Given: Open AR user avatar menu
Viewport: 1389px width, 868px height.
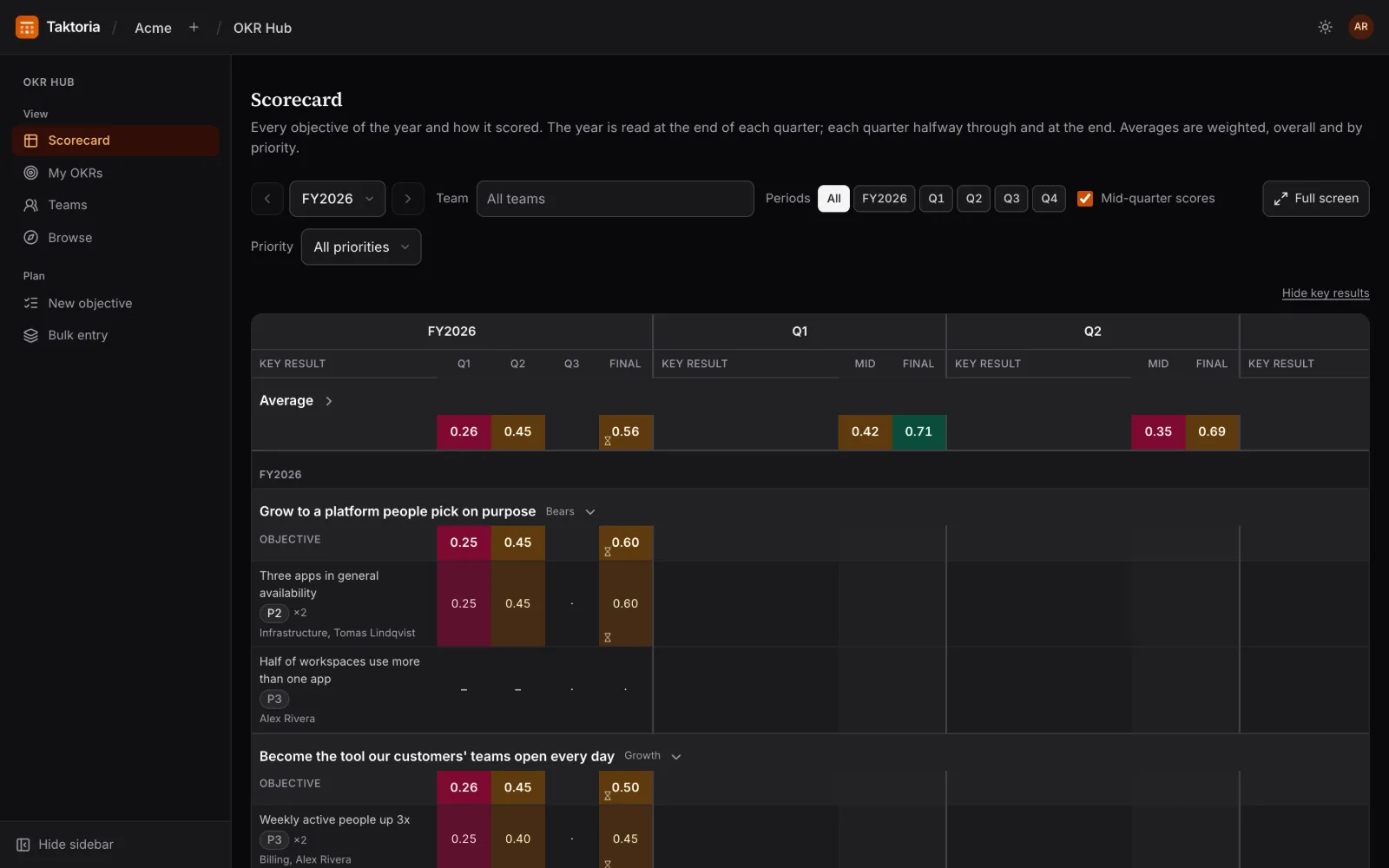Looking at the screenshot, I should [x=1360, y=27].
